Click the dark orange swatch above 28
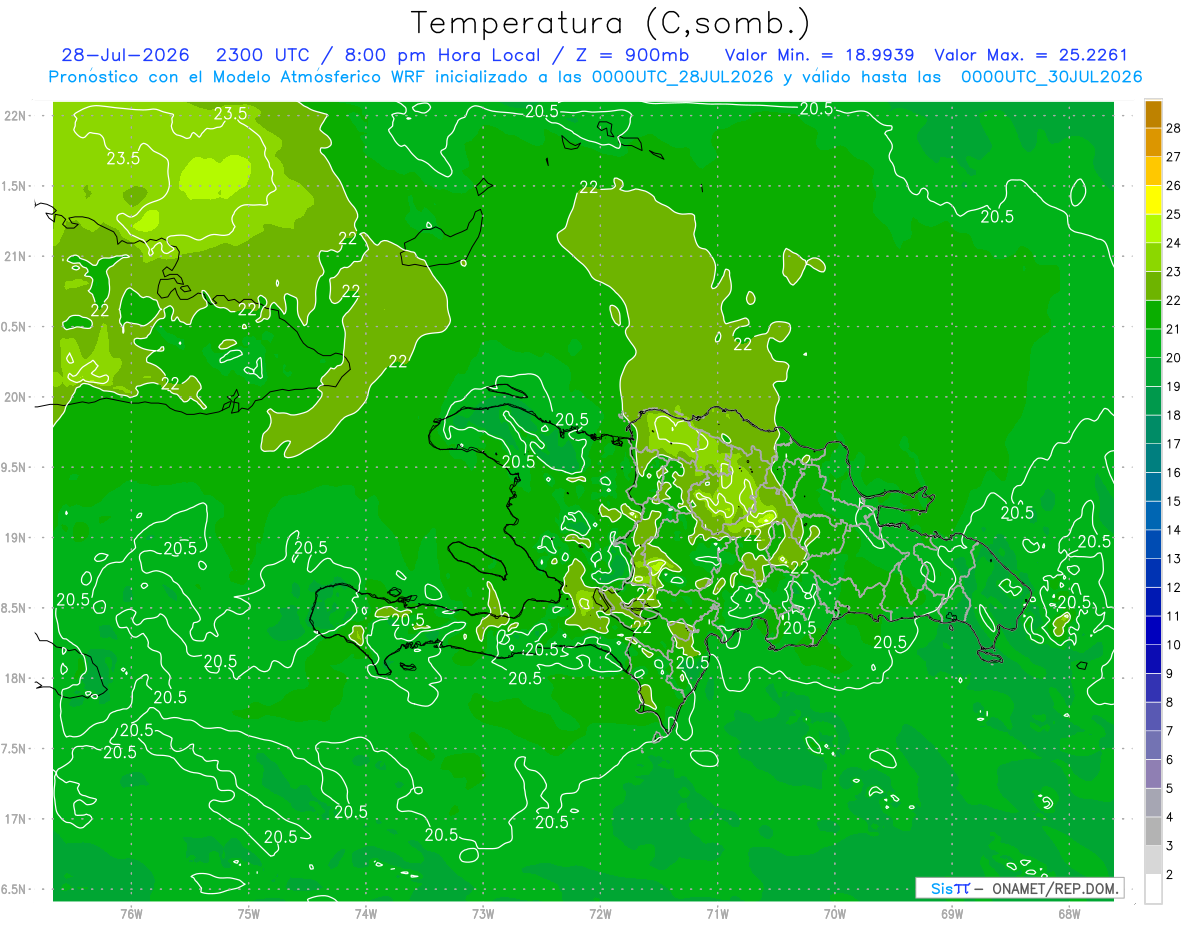 (x=1153, y=114)
